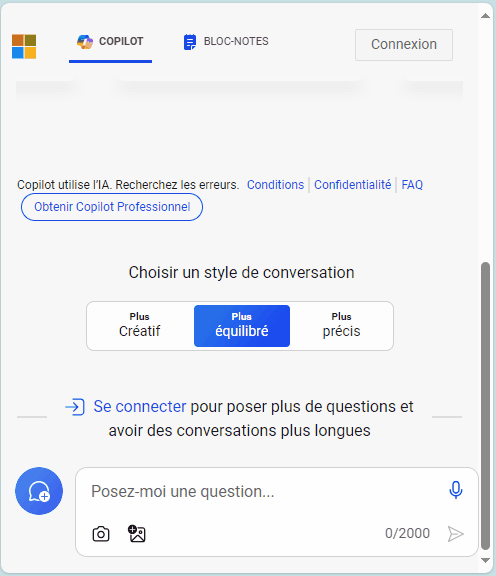Select the Plus équilibré conversation style
Screen dimensions: 496x576
[x=242, y=326]
